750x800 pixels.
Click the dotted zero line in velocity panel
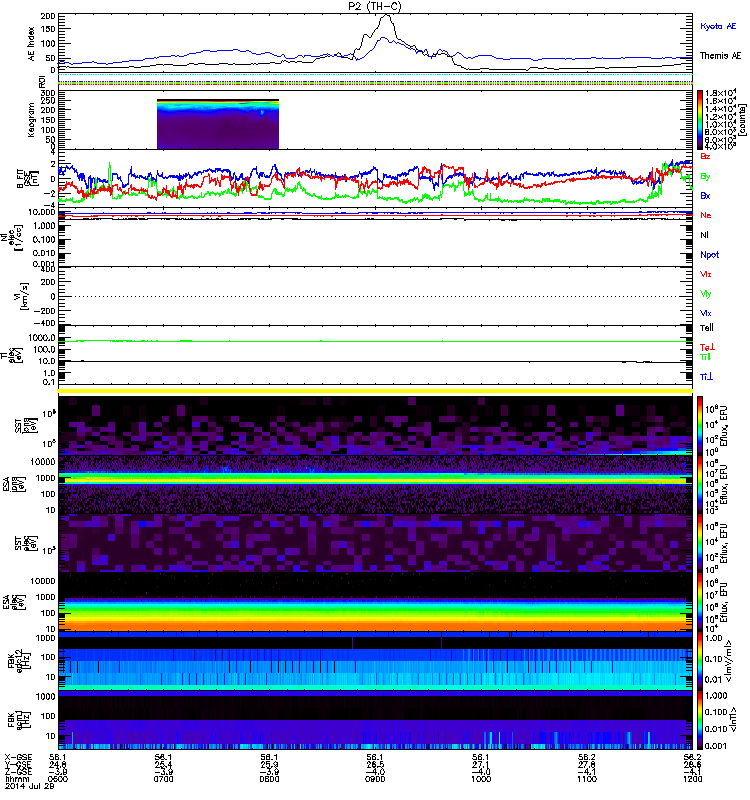coord(375,296)
